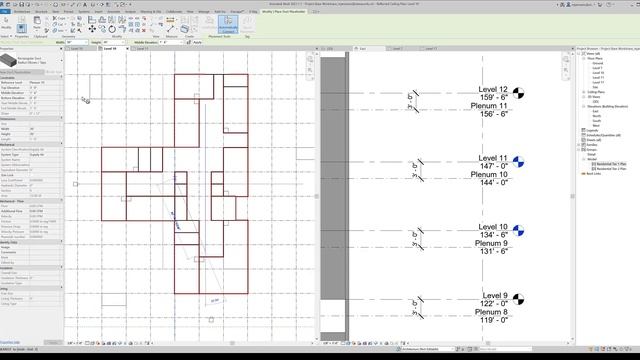The height and width of the screenshot is (360, 640).
Task: Click the Save icon in quick access toolbar
Action: (x=21, y=4)
